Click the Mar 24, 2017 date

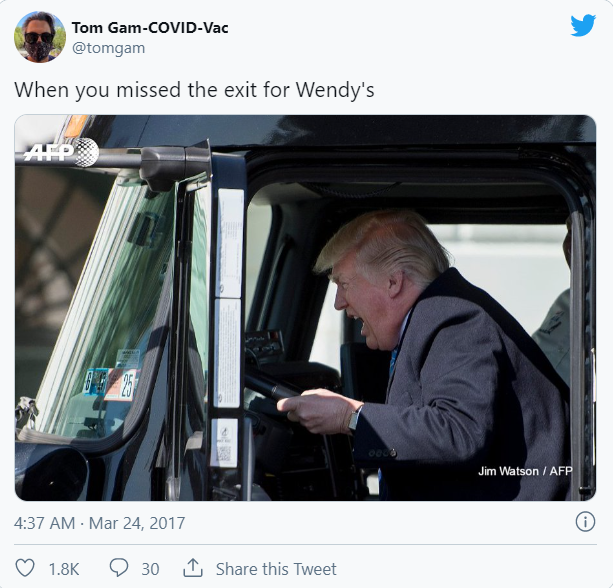(x=137, y=523)
